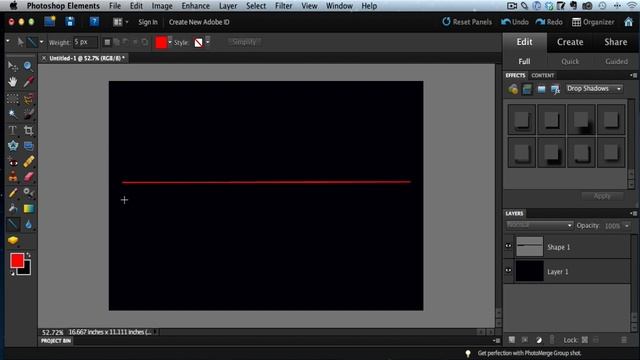This screenshot has height=360, width=640.
Task: Click the Create new layer icon
Action: point(511,340)
